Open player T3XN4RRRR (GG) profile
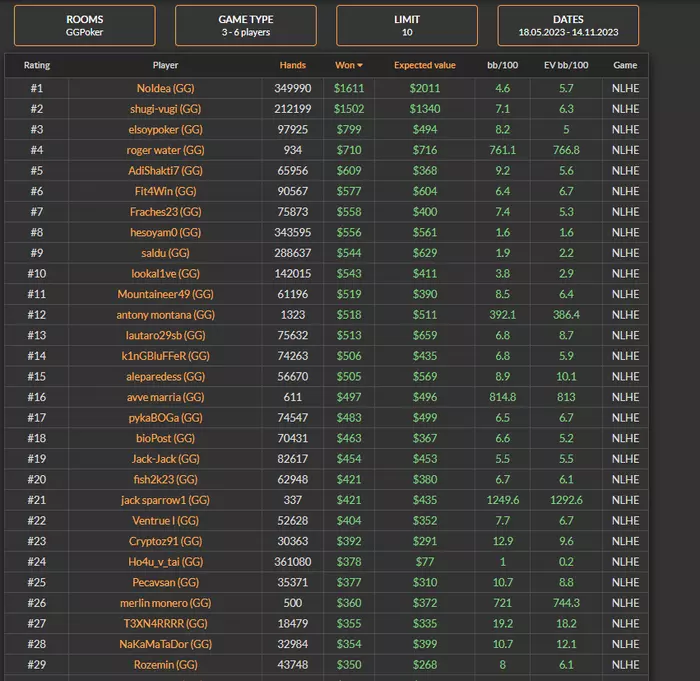Screen dimensions: 700x681 pyautogui.click(x=165, y=623)
